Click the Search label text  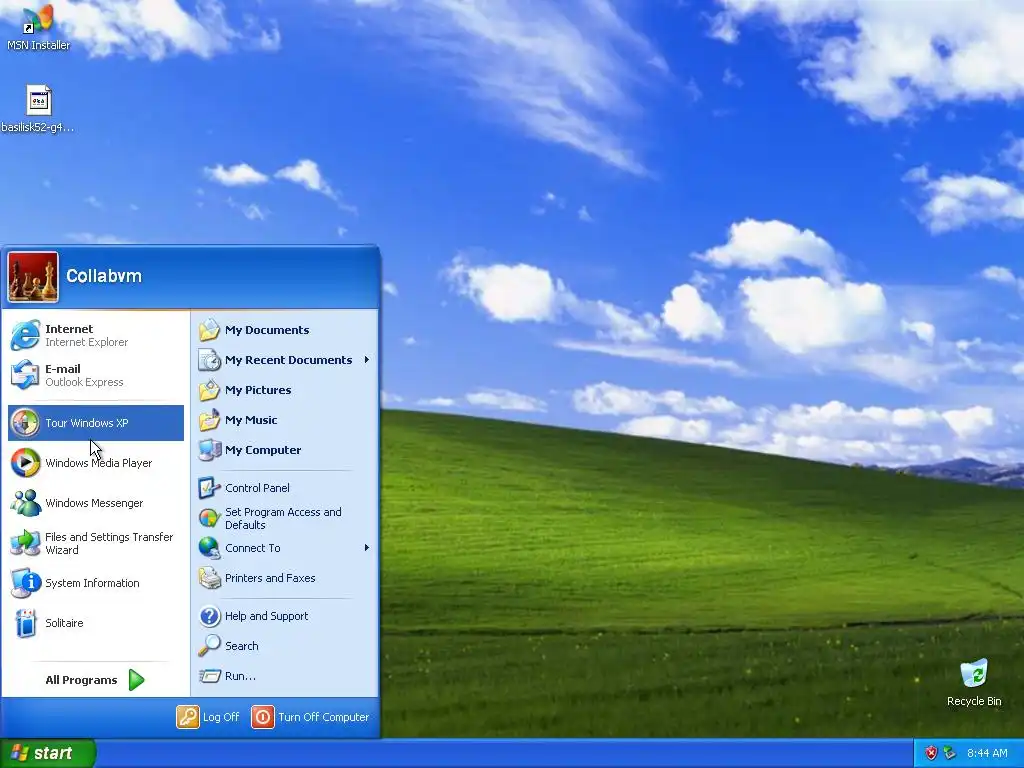coord(242,646)
